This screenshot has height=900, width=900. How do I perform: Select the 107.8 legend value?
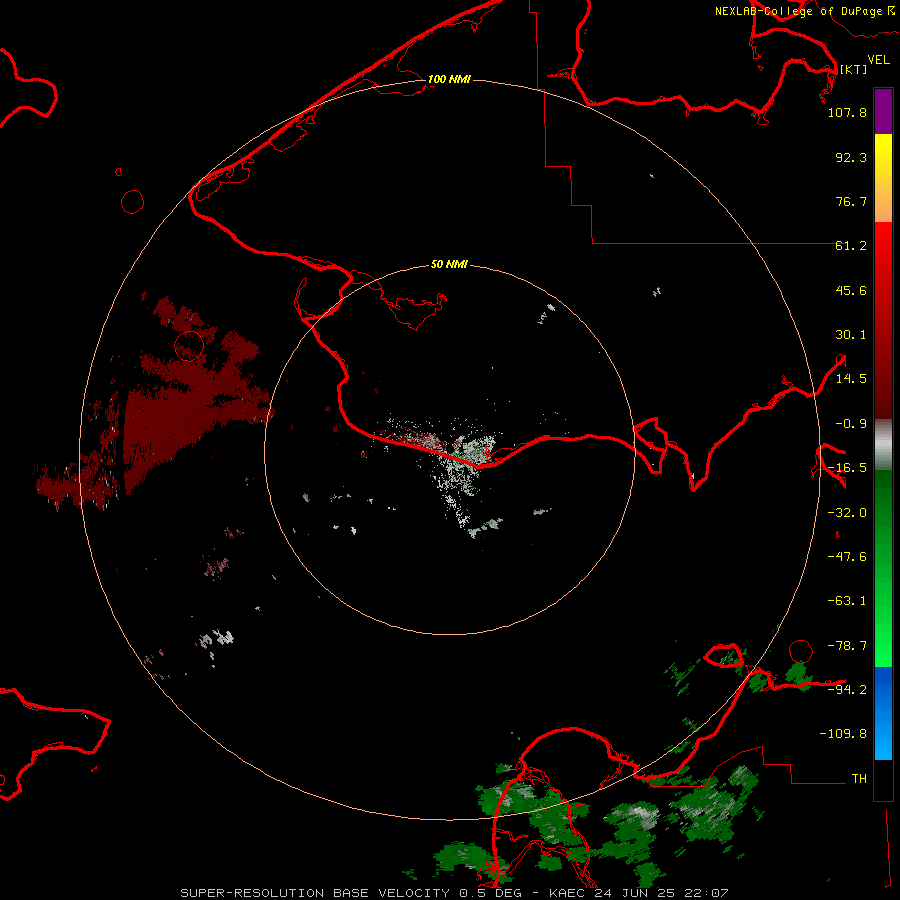pos(847,112)
